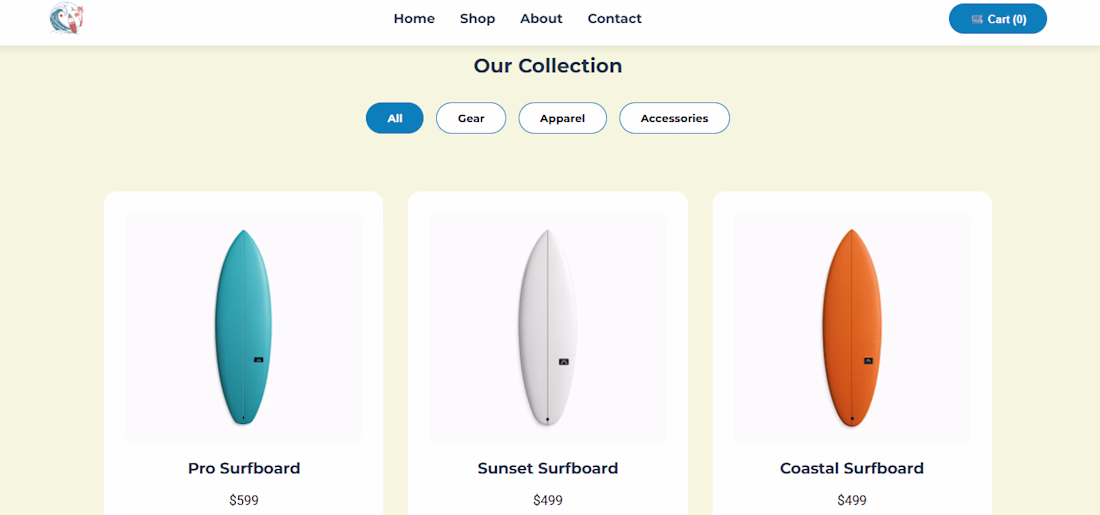Image resolution: width=1100 pixels, height=515 pixels.
Task: Show only Apparel products
Action: coord(562,118)
